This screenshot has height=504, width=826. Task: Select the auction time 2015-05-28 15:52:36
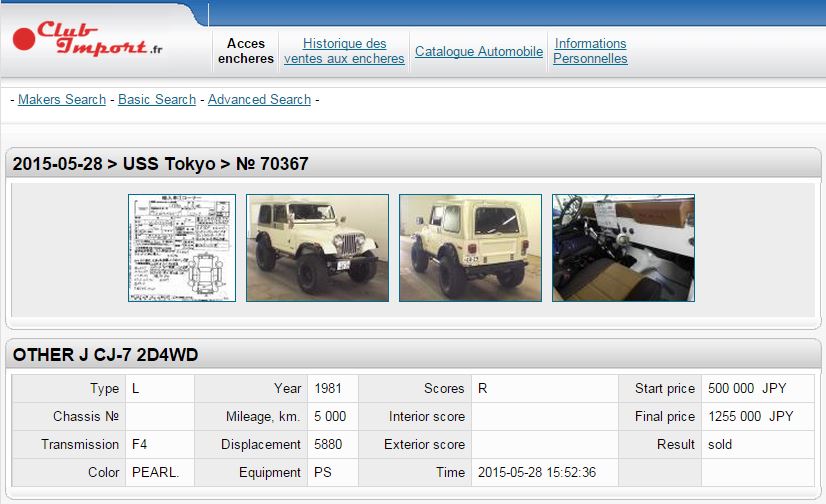pyautogui.click(x=537, y=472)
